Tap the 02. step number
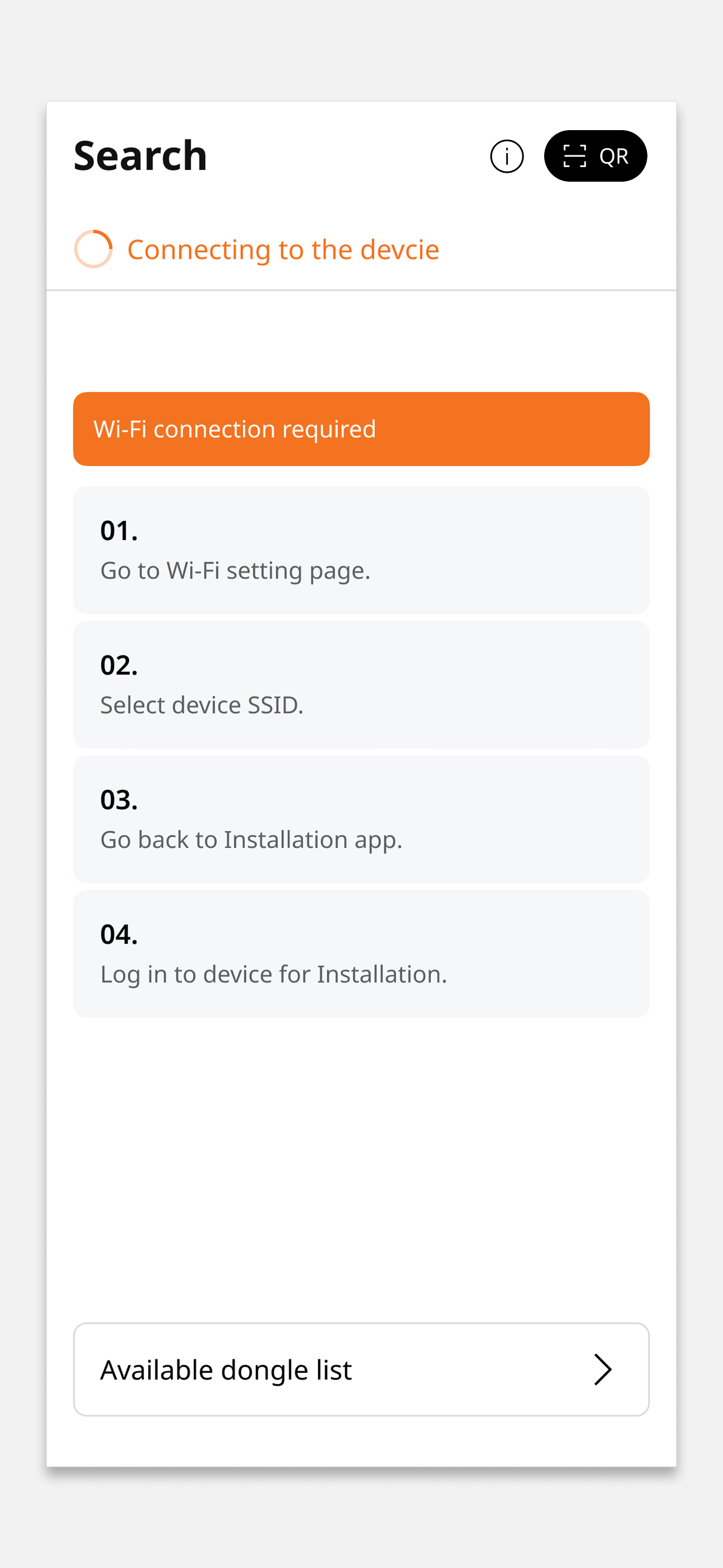Image resolution: width=723 pixels, height=1568 pixels. 119,665
